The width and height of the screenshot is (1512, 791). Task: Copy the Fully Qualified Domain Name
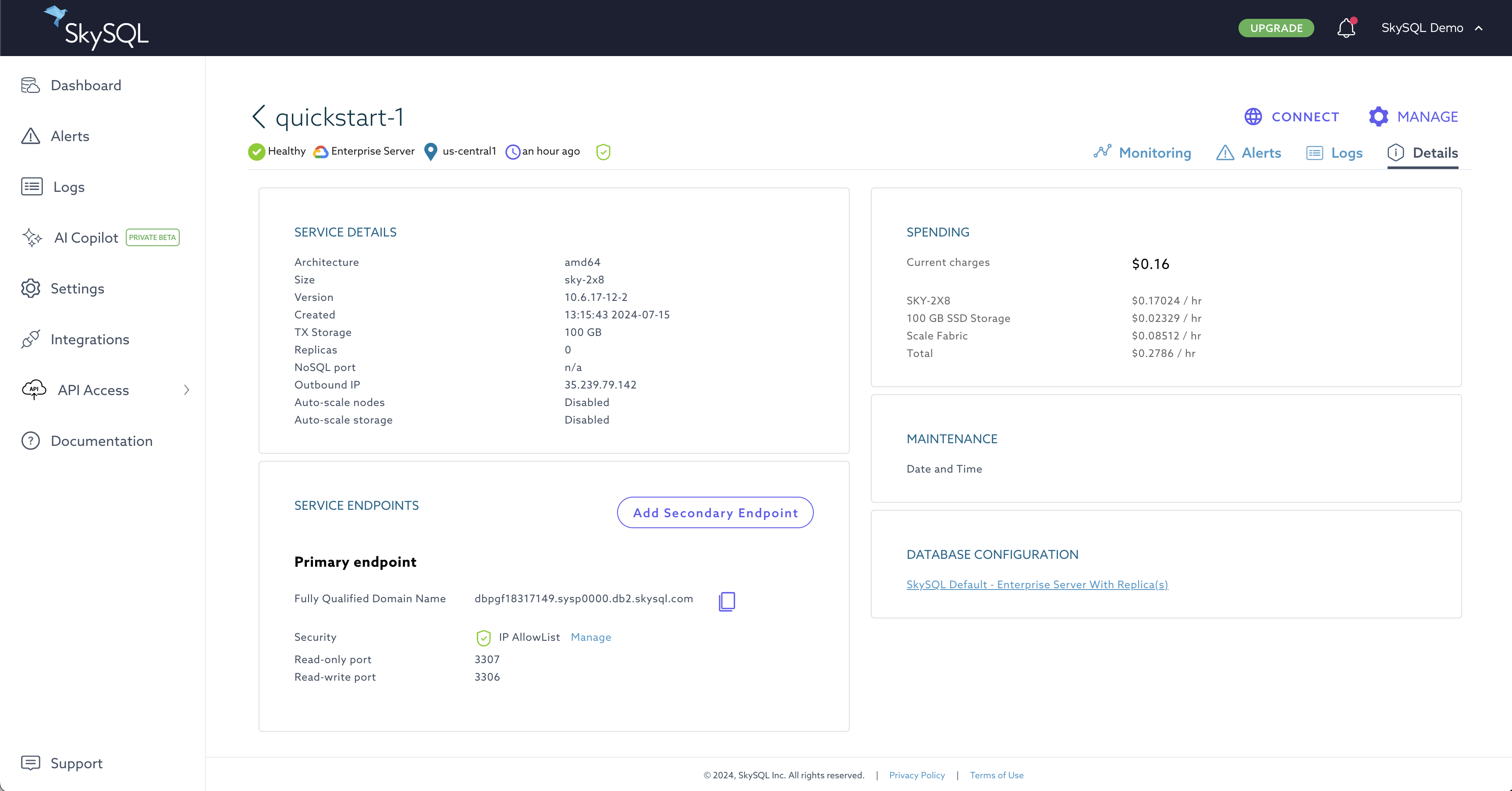pos(727,601)
